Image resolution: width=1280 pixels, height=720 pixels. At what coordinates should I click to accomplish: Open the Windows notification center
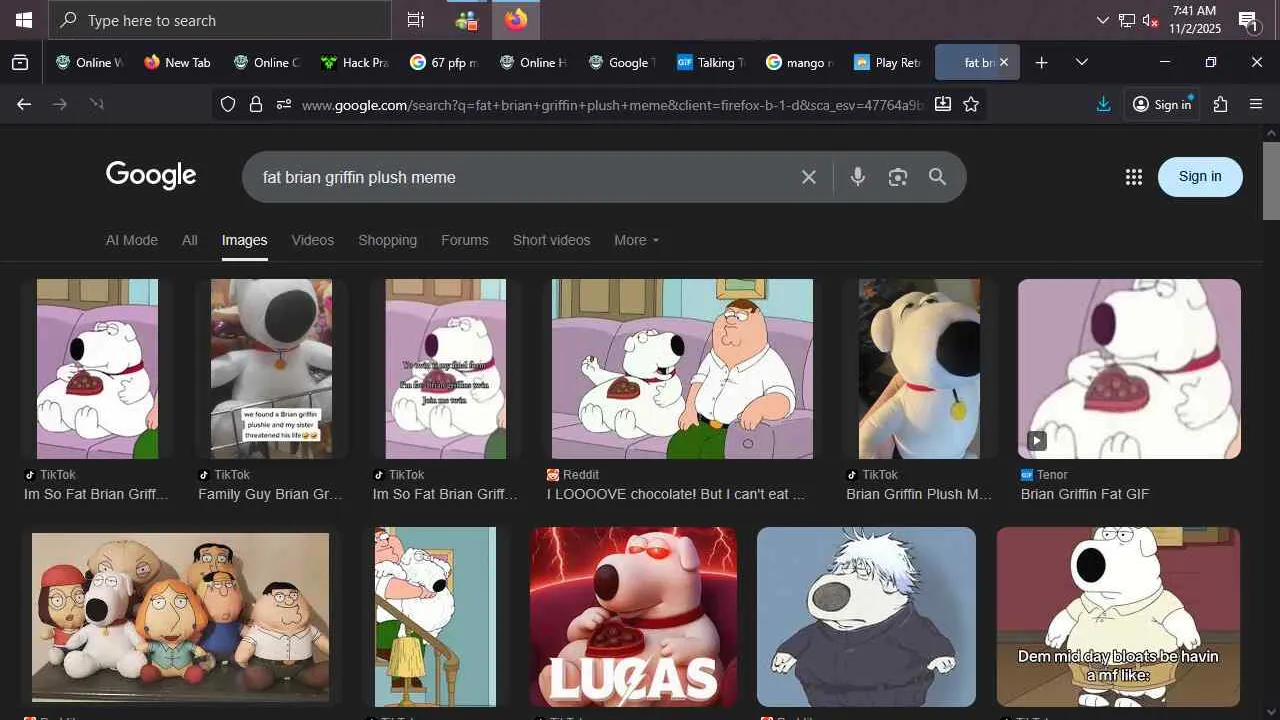tap(1248, 20)
